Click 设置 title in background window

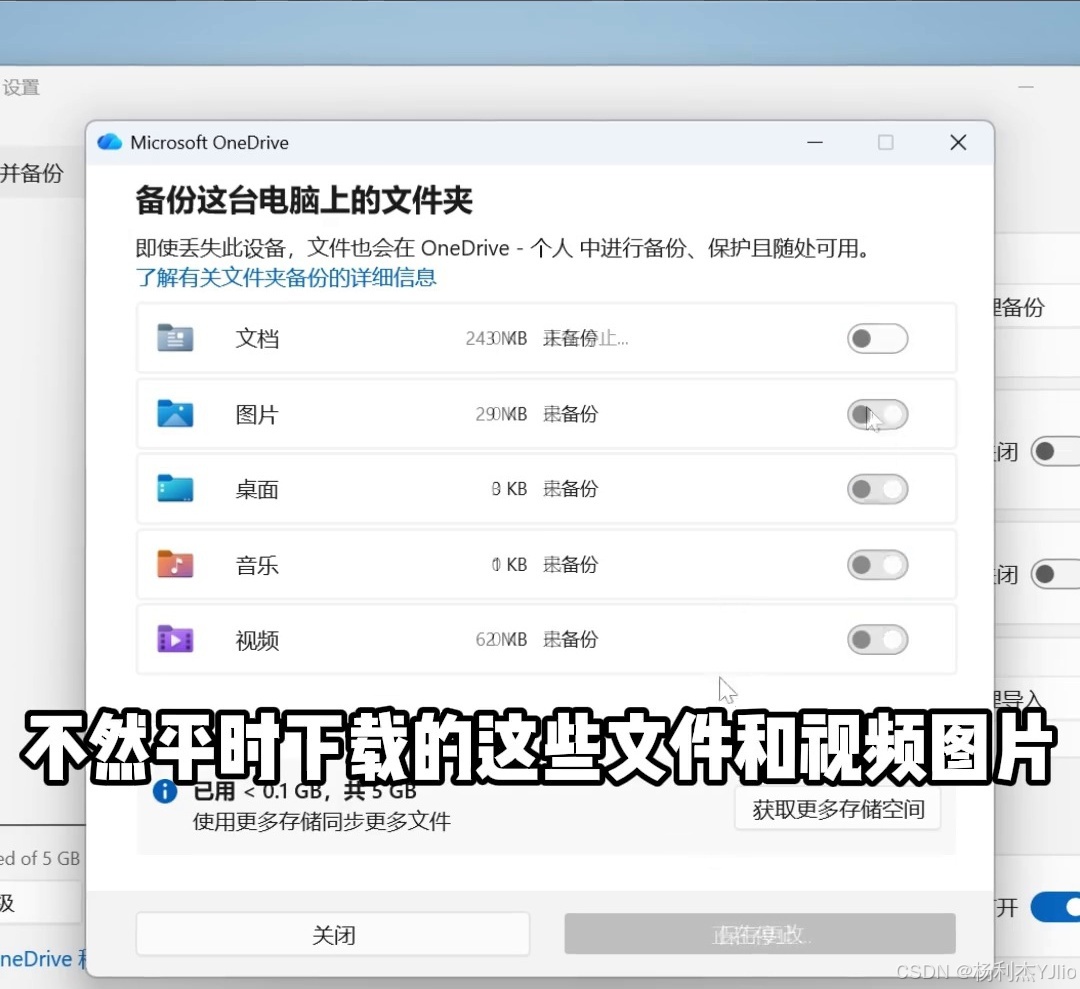pos(21,87)
